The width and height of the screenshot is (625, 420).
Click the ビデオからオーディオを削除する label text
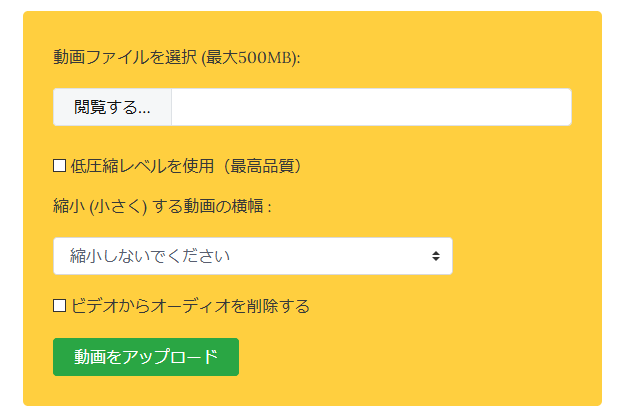tap(190, 305)
